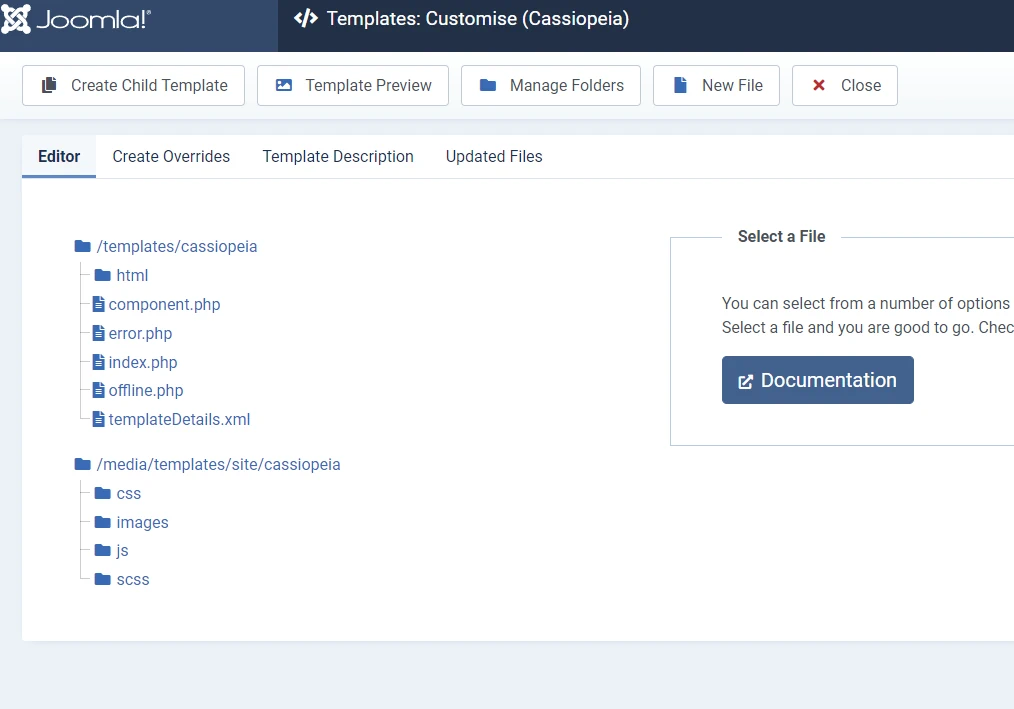Open the Updated Files tab
This screenshot has width=1014, height=709.
pos(493,156)
